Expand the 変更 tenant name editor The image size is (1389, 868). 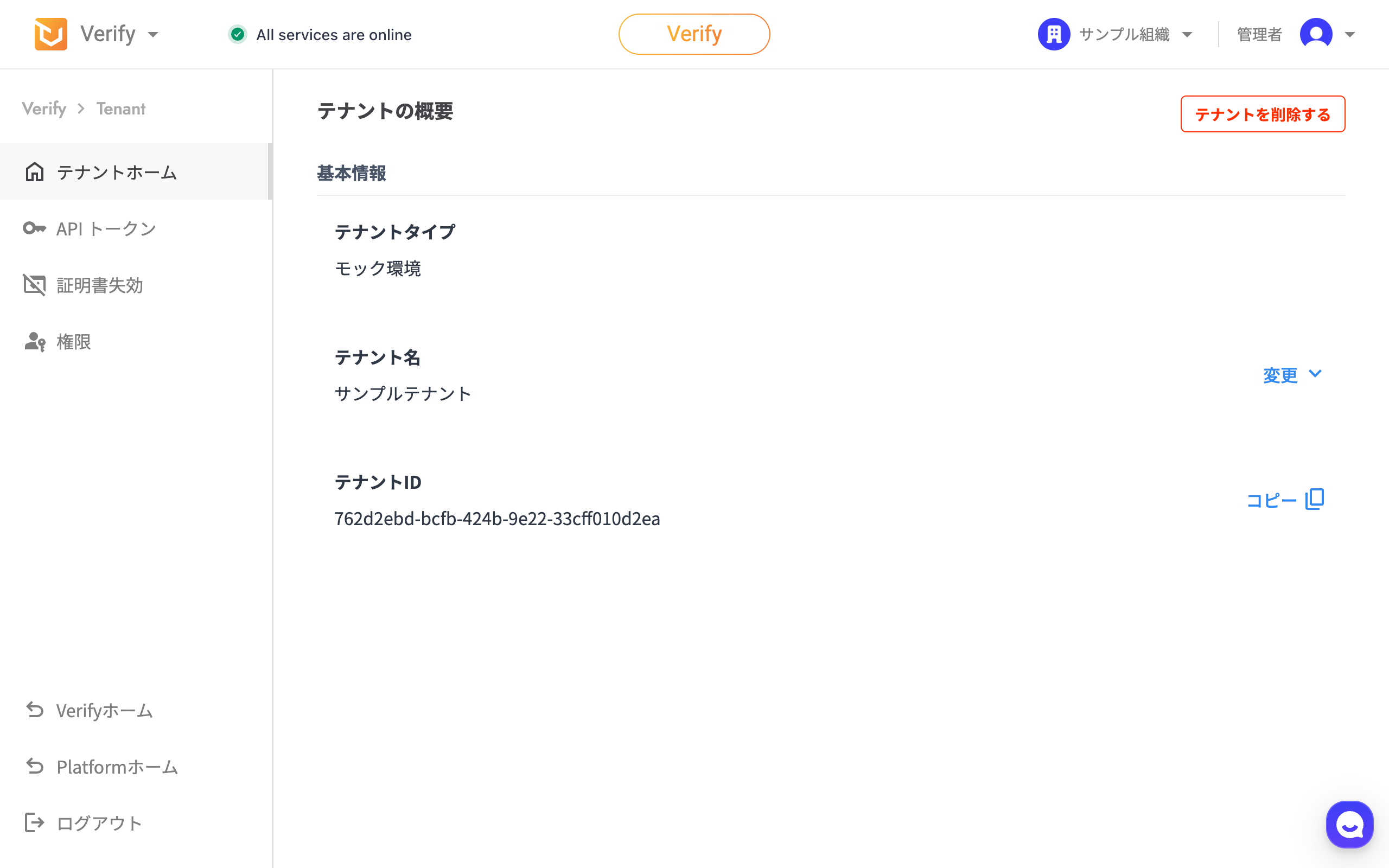1292,375
